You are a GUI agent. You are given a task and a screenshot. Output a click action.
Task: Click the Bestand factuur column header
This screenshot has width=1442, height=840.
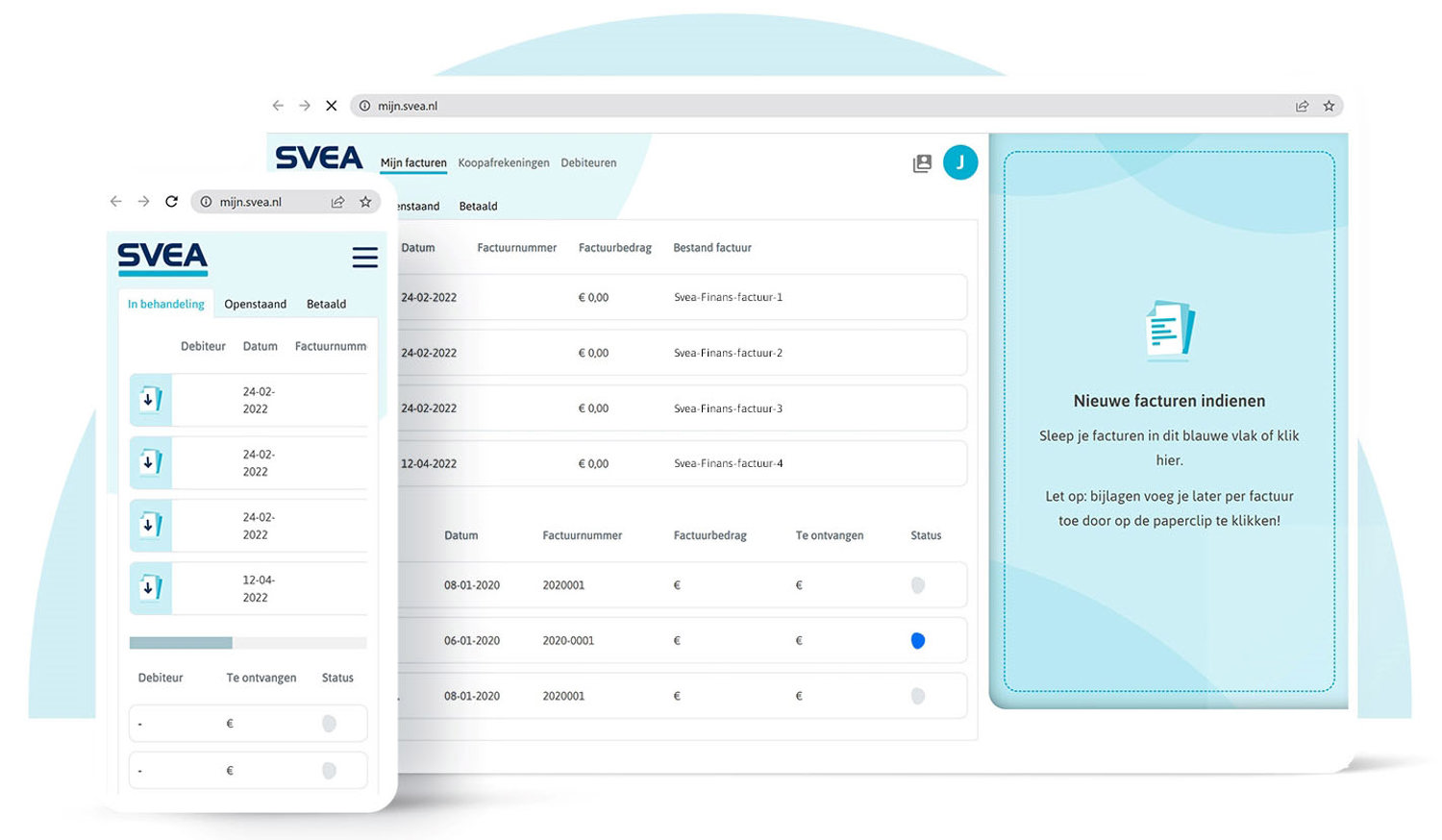coord(712,248)
